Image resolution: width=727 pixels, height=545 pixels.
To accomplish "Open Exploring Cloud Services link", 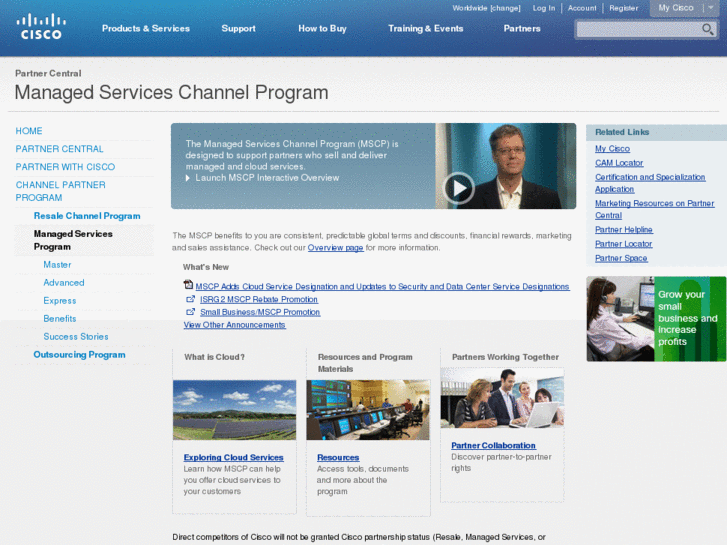I will pyautogui.click(x=233, y=457).
